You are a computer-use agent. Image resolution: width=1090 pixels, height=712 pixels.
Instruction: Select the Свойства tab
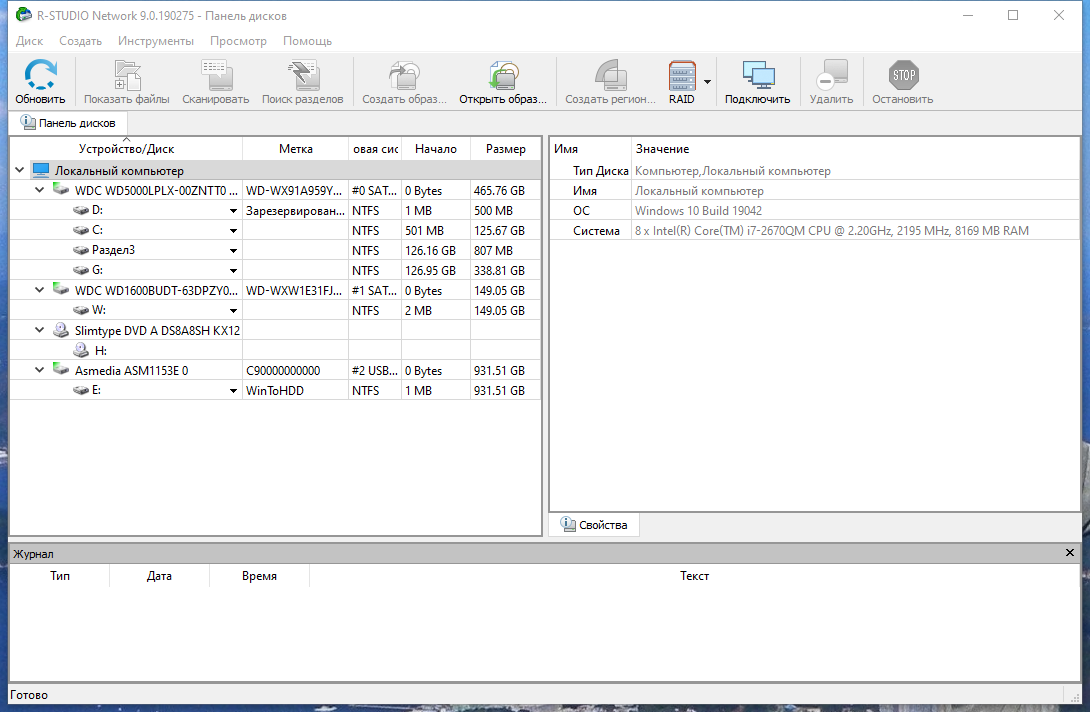(x=594, y=525)
